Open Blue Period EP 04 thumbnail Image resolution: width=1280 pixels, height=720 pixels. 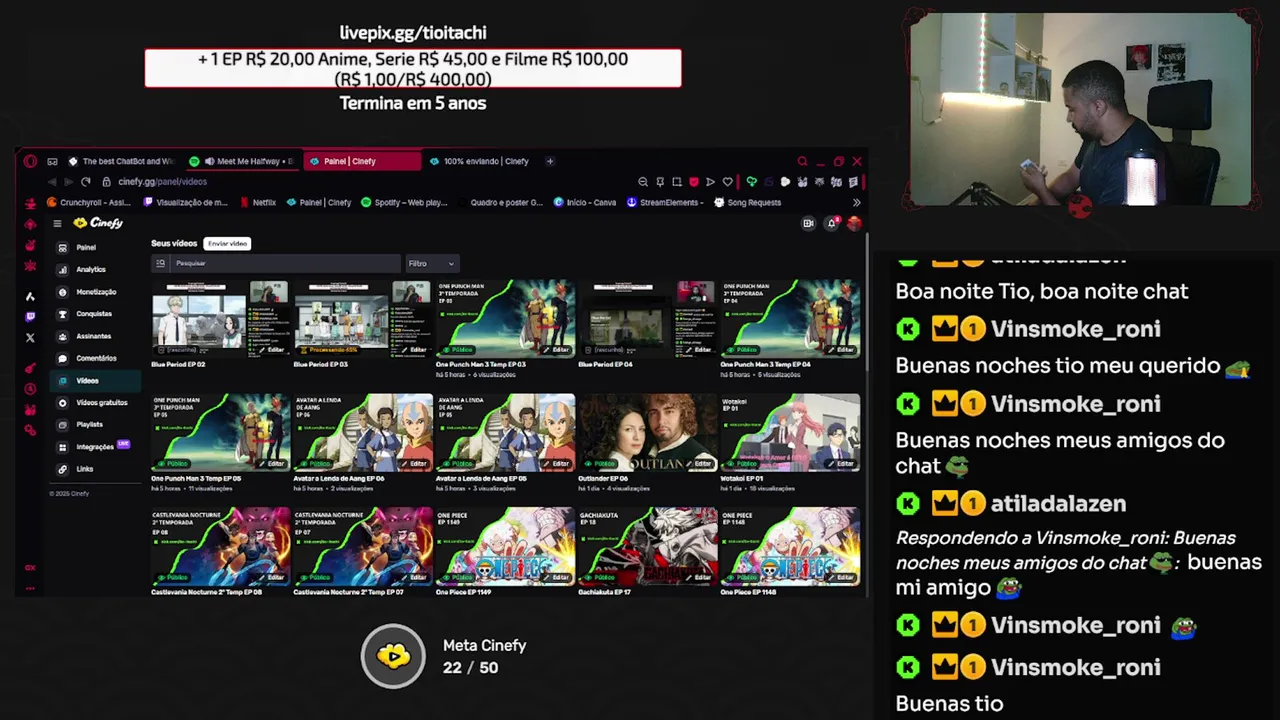pyautogui.click(x=647, y=318)
